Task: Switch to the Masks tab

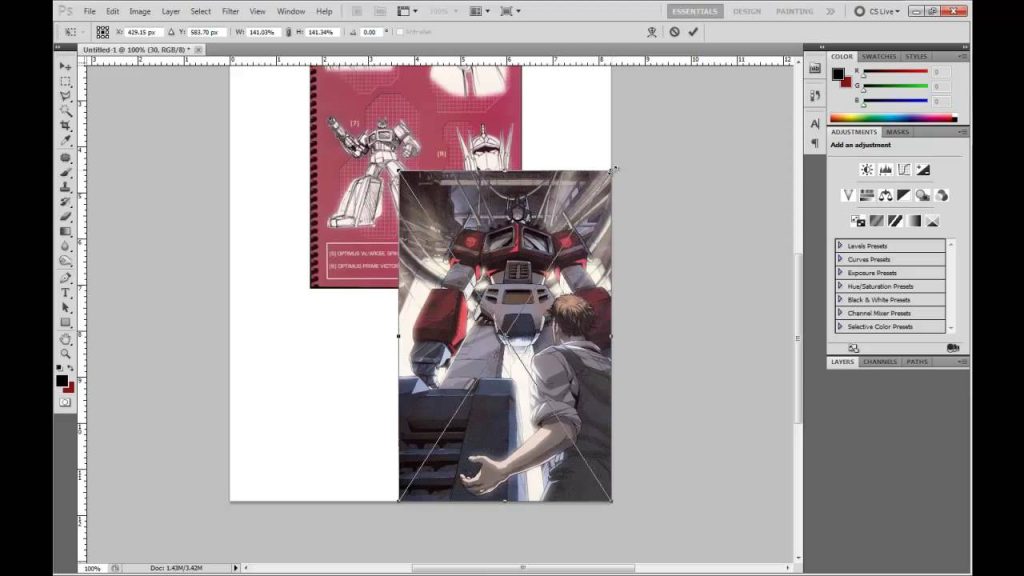Action: [897, 132]
